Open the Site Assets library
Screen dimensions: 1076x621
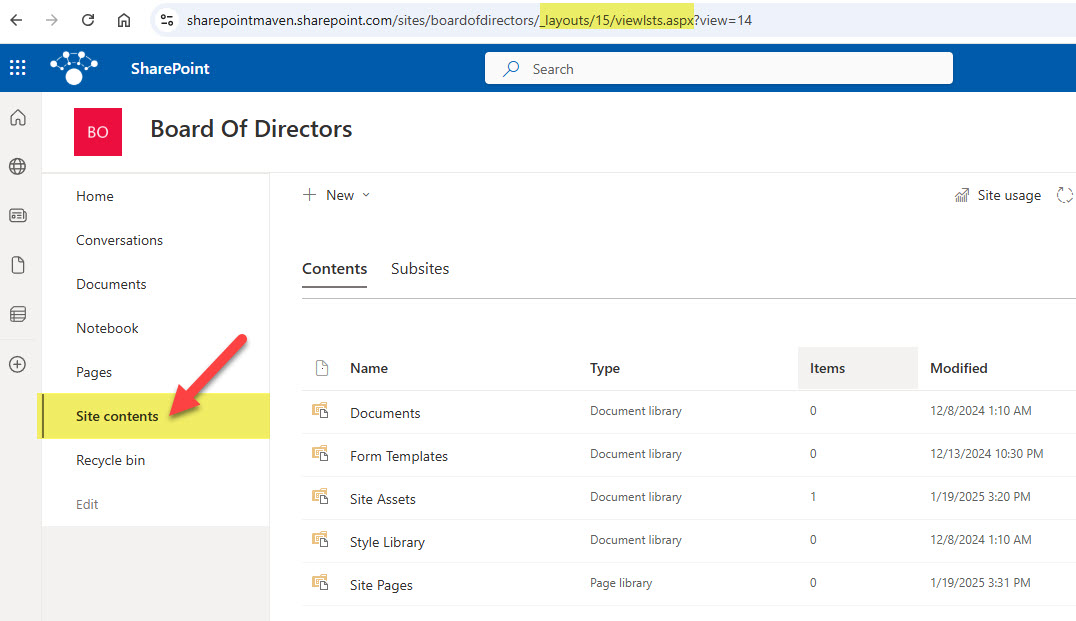pyautogui.click(x=383, y=500)
